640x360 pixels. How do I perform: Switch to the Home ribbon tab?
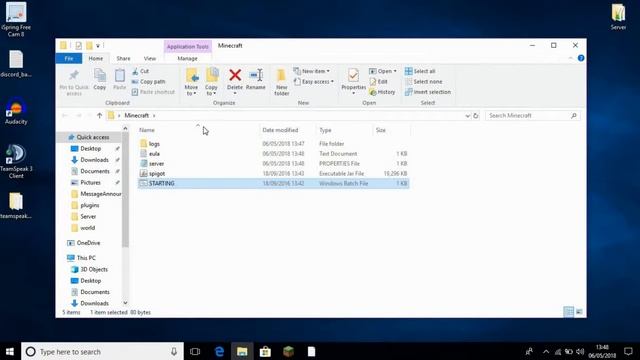(96, 58)
